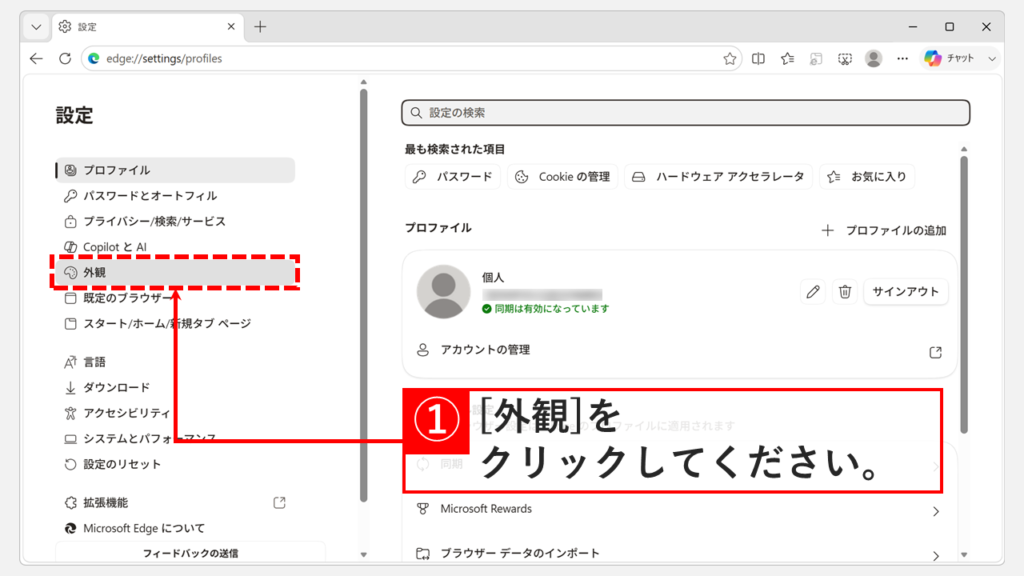Open the screenshot toolbar icon
This screenshot has width=1024, height=576.
(845, 59)
